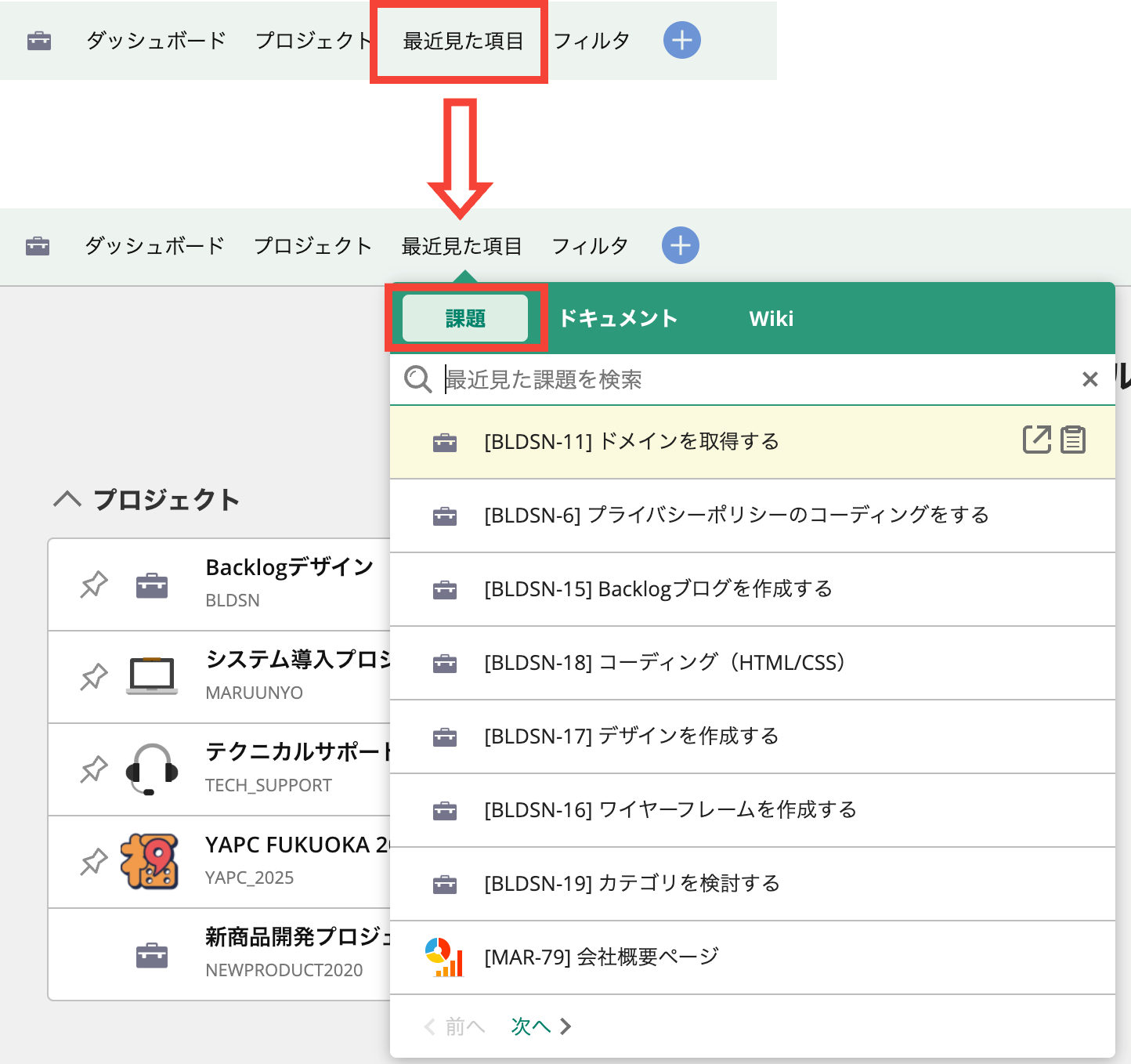The width and height of the screenshot is (1131, 1064).
Task: Click the NEWPRODUCT2020 project key text
Action: tap(284, 970)
